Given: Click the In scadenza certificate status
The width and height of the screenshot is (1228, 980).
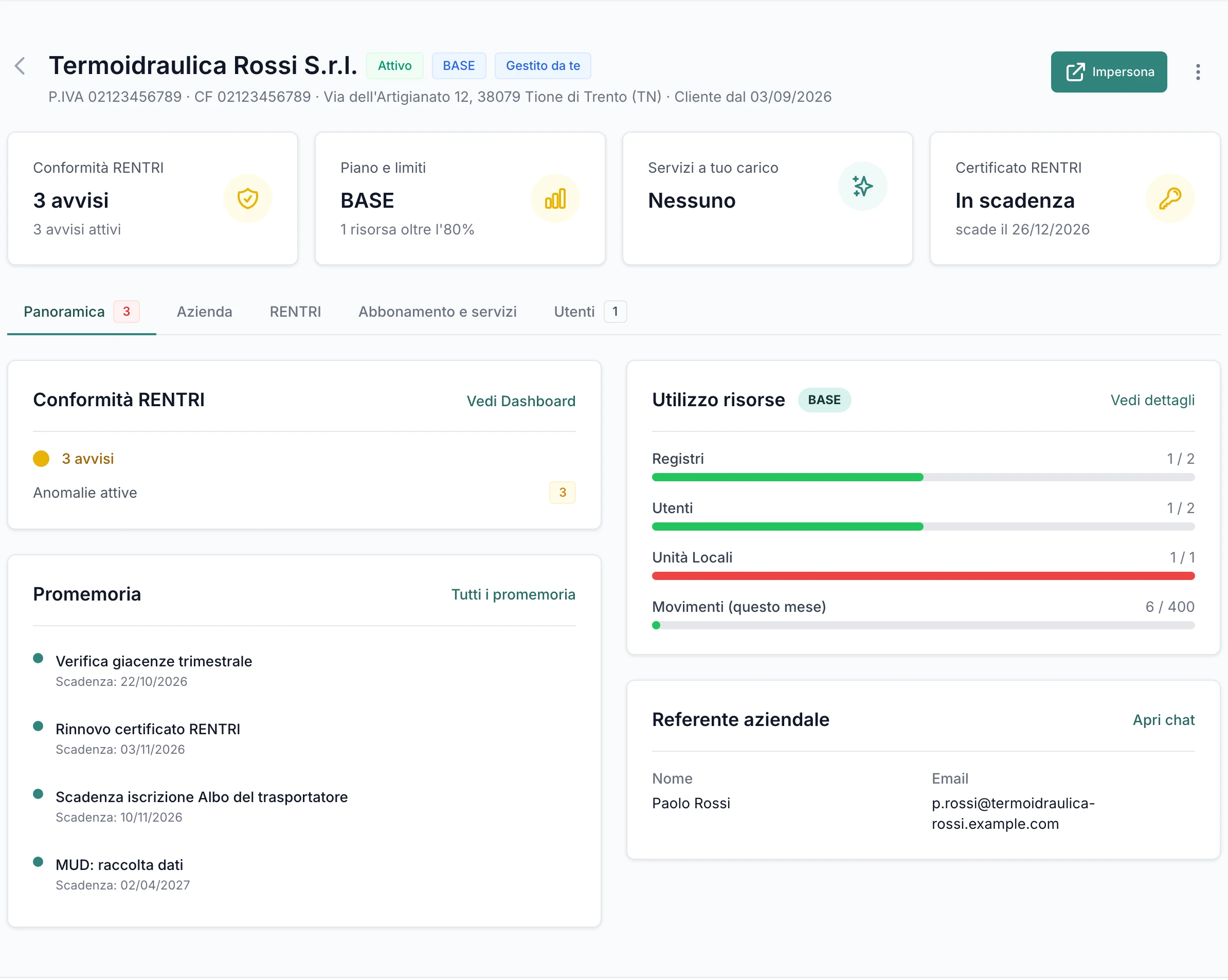Looking at the screenshot, I should coord(1015,201).
